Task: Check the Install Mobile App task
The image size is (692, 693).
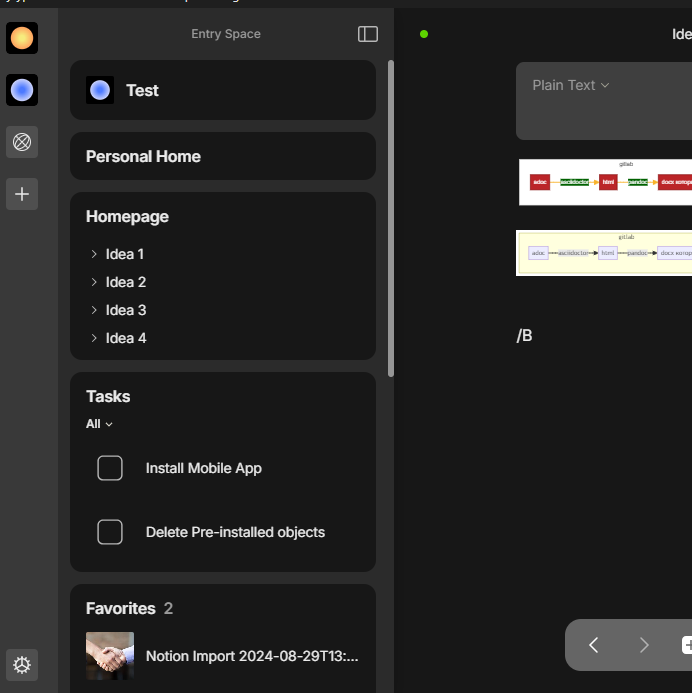Action: point(110,468)
